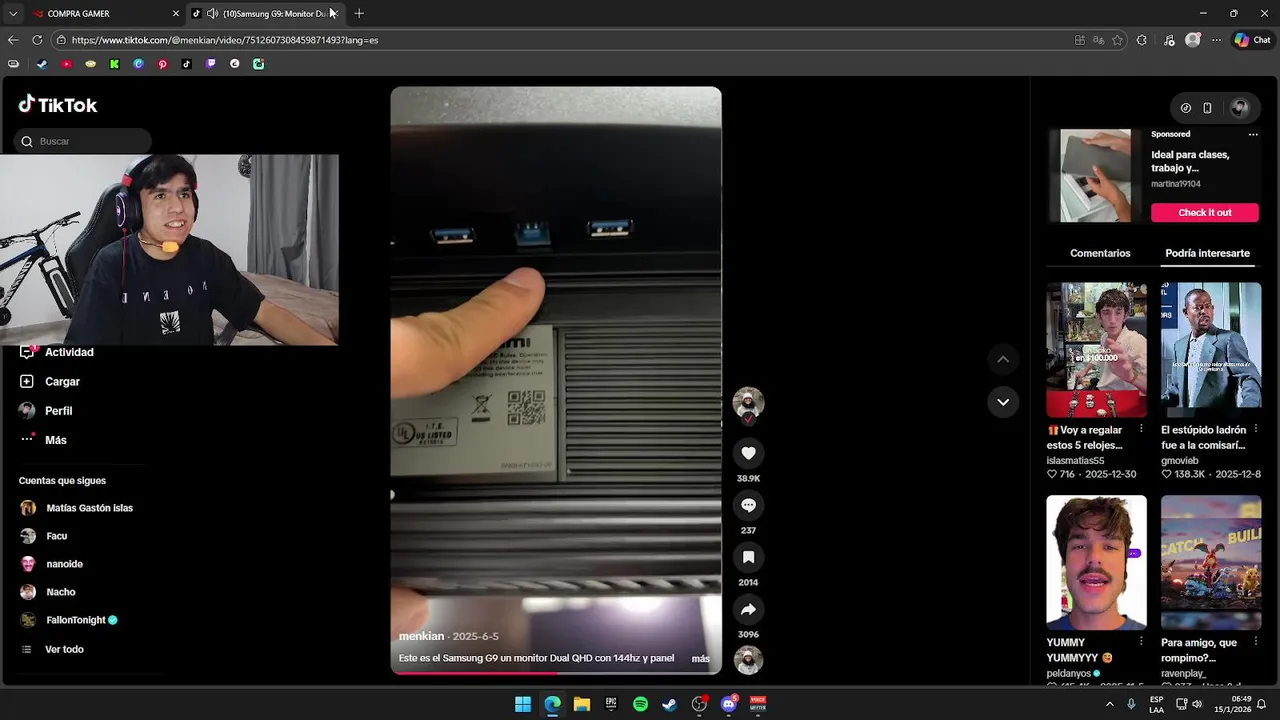Open Kick bookmark in favorites bar
This screenshot has width=1280, height=720.
click(x=114, y=64)
